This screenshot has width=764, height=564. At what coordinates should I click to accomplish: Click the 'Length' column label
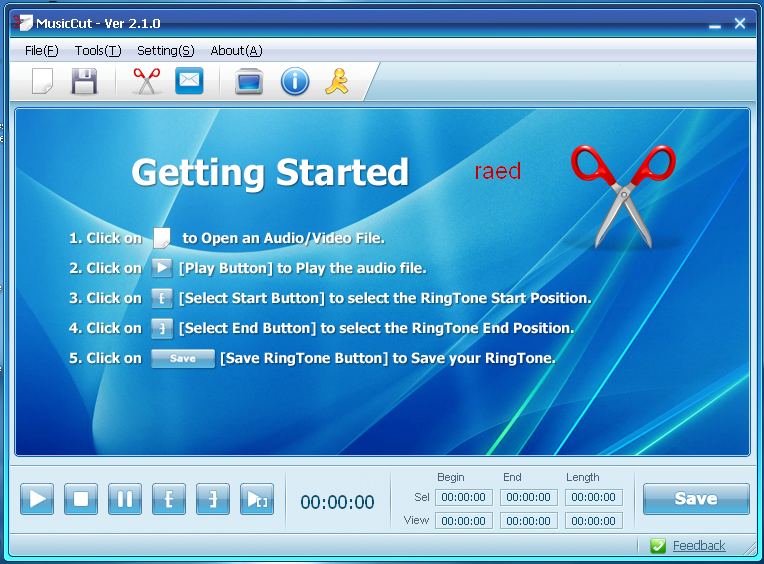coord(583,477)
